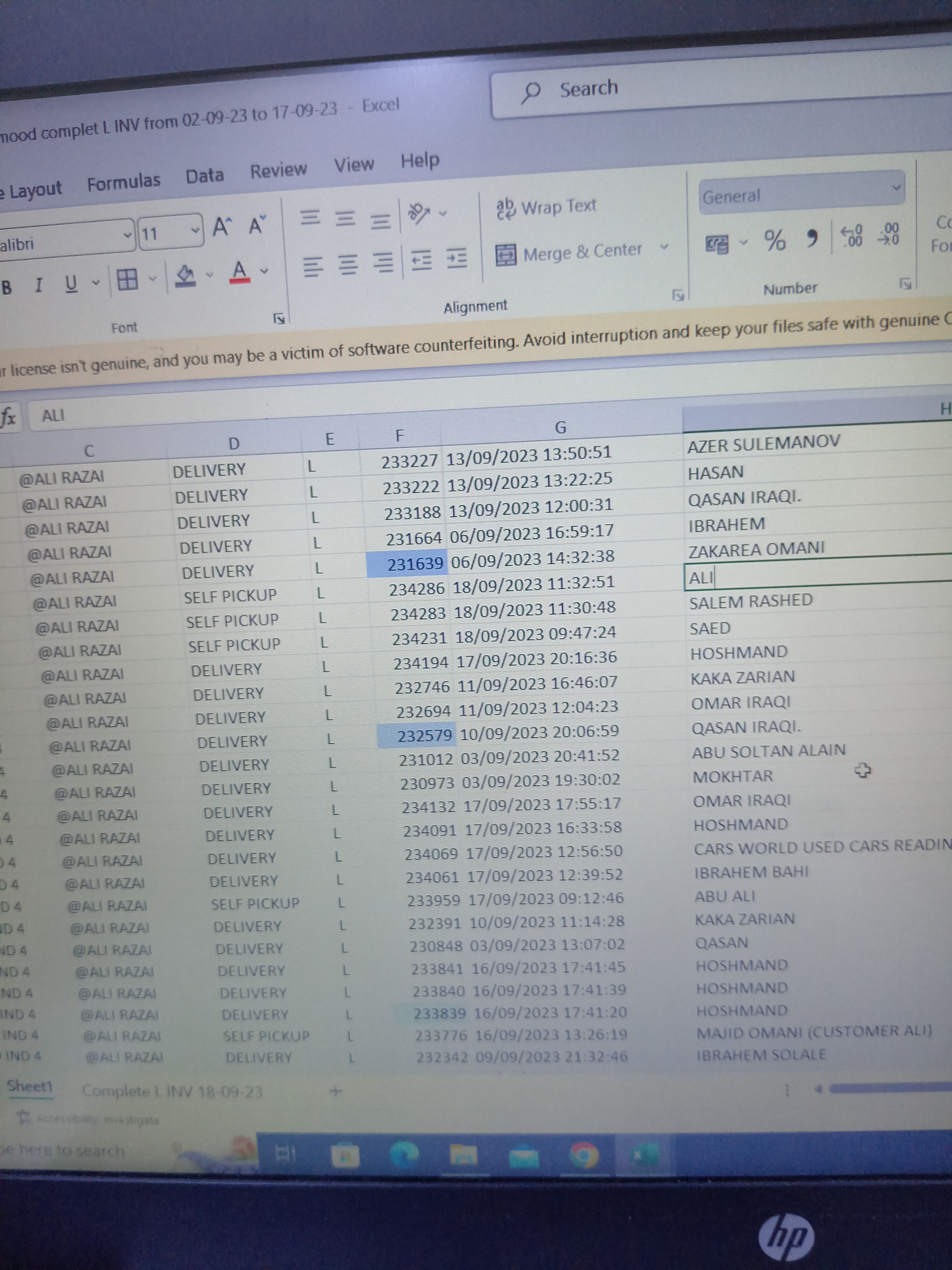The image size is (952, 1270).
Task: Click Accounting Number Format icon
Action: tap(717, 244)
